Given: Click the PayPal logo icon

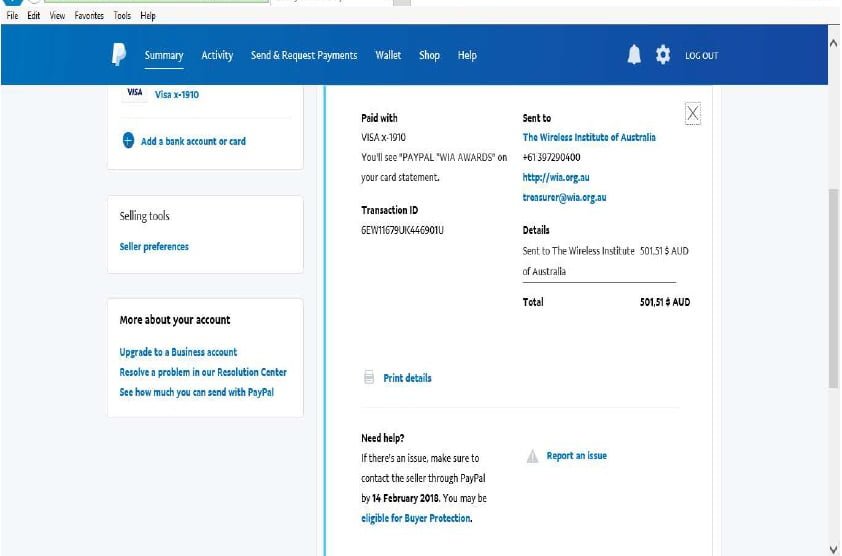Looking at the screenshot, I should [119, 55].
